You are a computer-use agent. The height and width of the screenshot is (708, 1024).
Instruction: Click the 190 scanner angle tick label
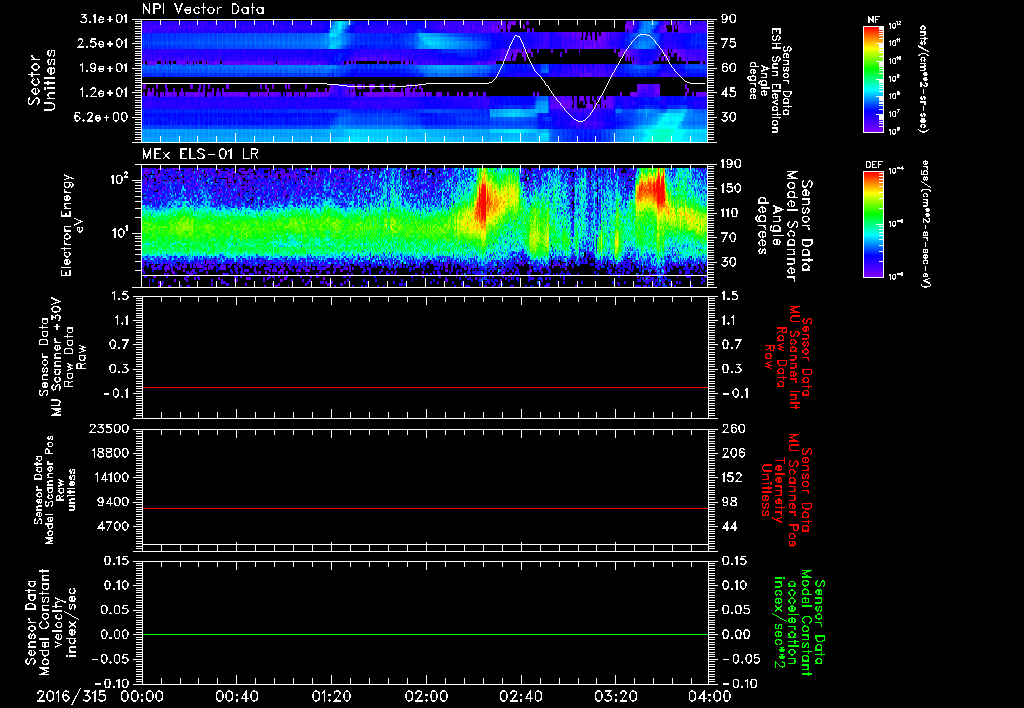tap(731, 164)
